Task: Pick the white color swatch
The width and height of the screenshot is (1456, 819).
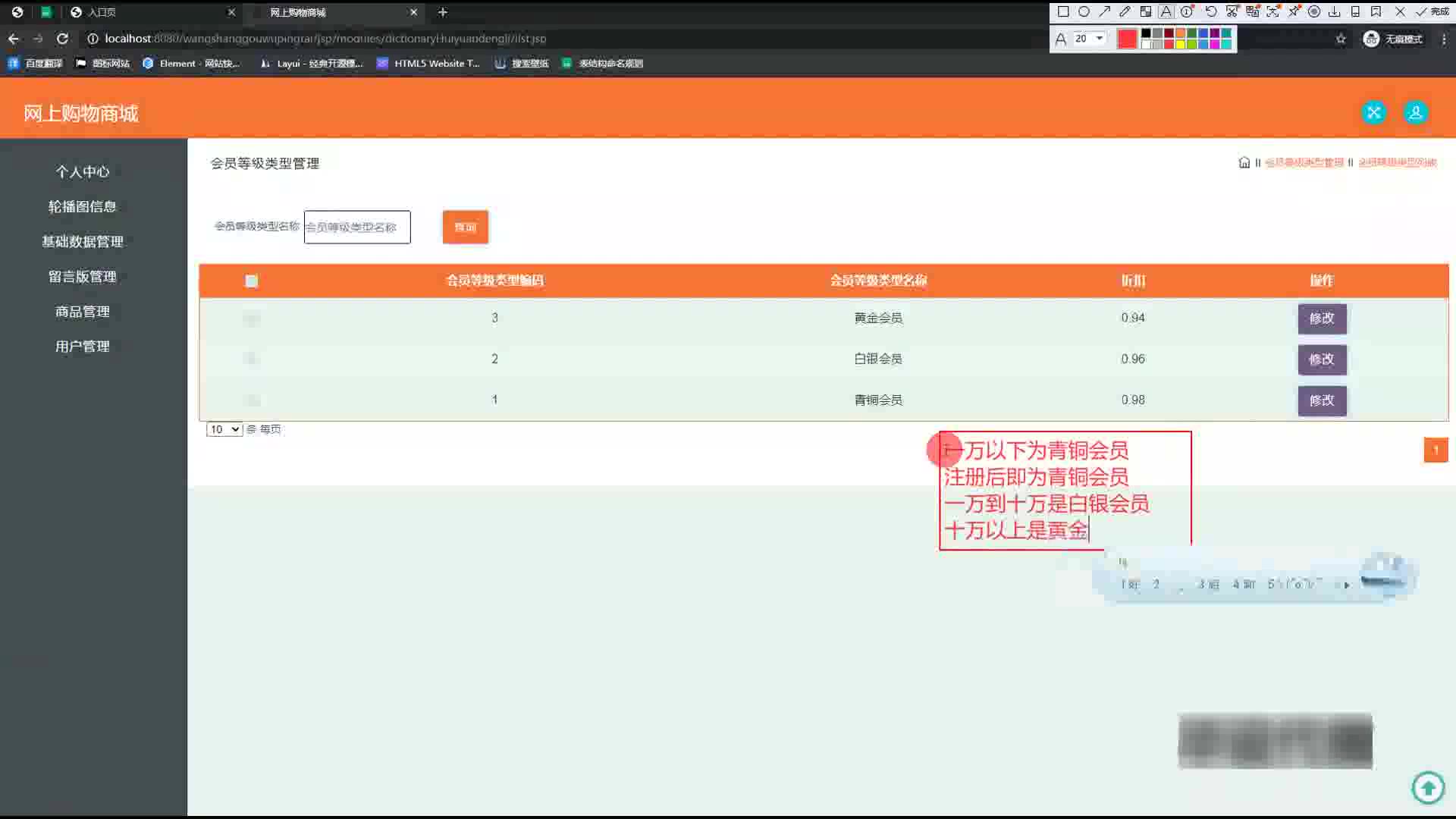Action: click(x=1146, y=45)
